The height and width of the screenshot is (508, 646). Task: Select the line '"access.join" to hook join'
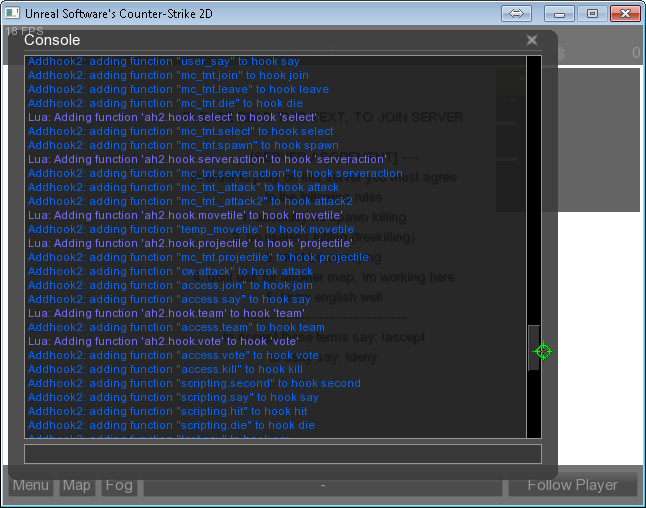coord(170,286)
